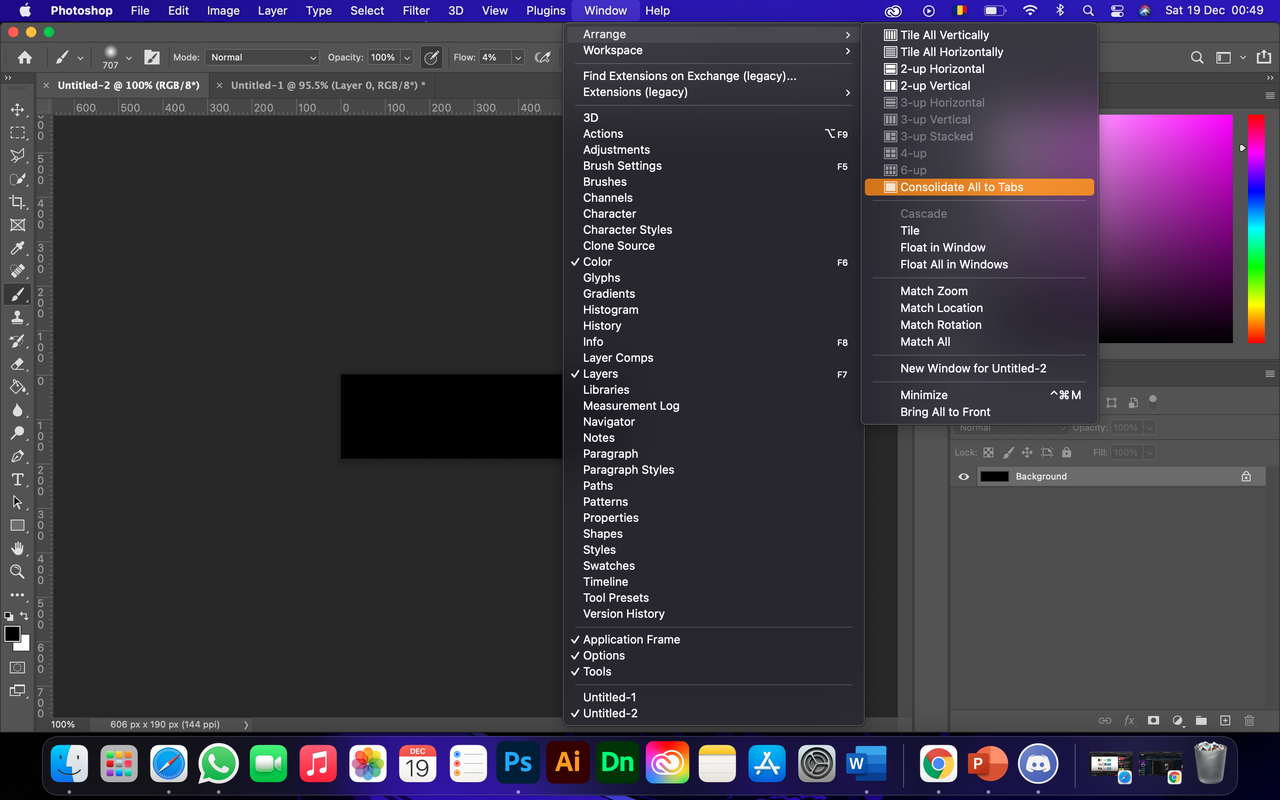The height and width of the screenshot is (800, 1280).
Task: Open the brush Mode dropdown
Action: coord(262,58)
